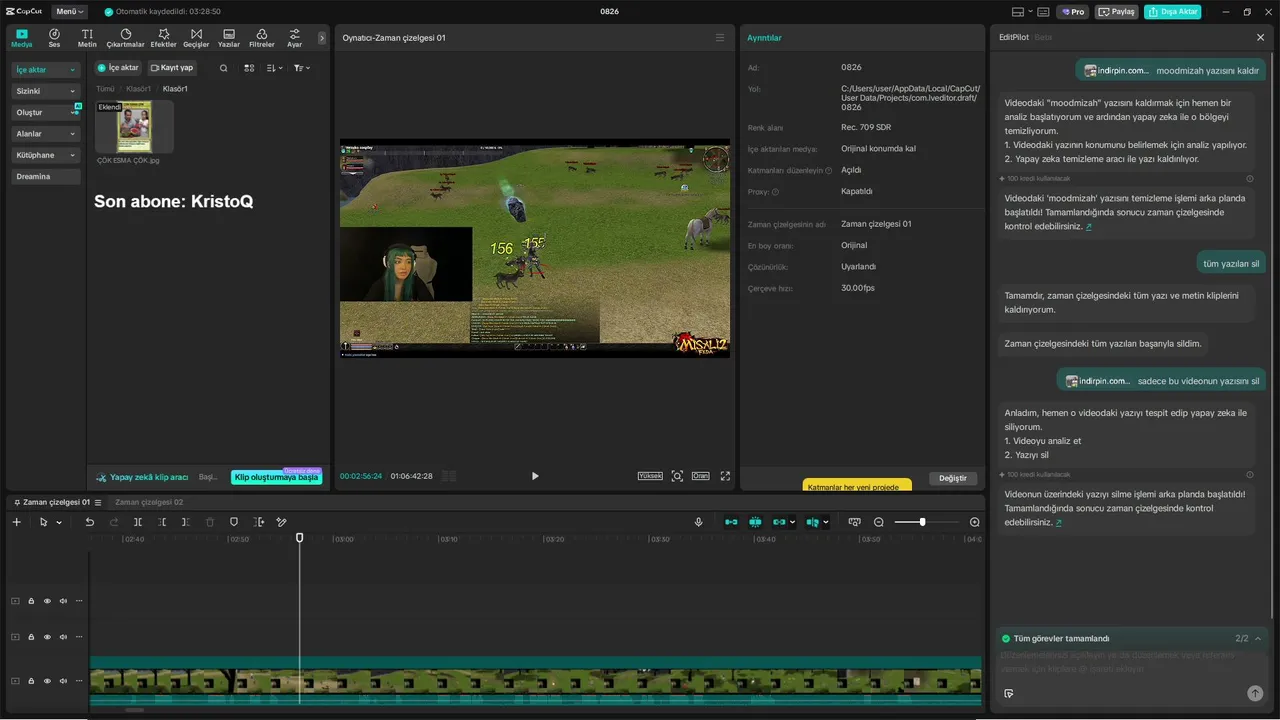Click the Dışa Aktar export button
1280x720 pixels.
[1173, 12]
